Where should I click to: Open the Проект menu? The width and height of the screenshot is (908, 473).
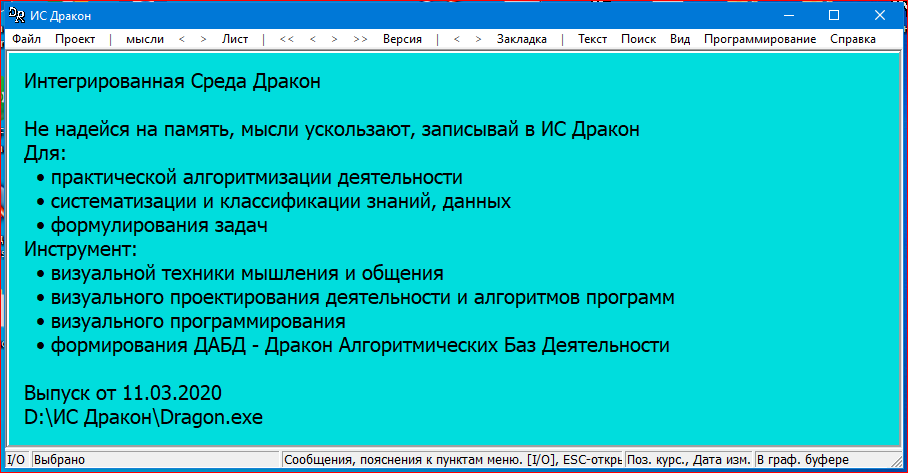pyautogui.click(x=75, y=39)
